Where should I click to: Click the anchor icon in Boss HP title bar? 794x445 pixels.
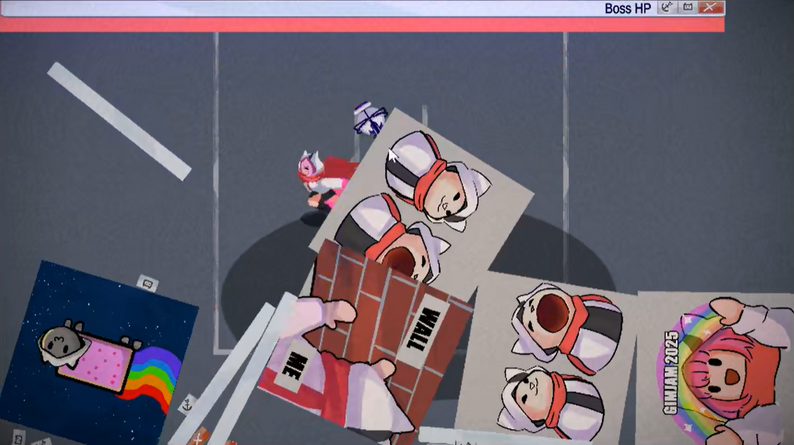point(667,7)
